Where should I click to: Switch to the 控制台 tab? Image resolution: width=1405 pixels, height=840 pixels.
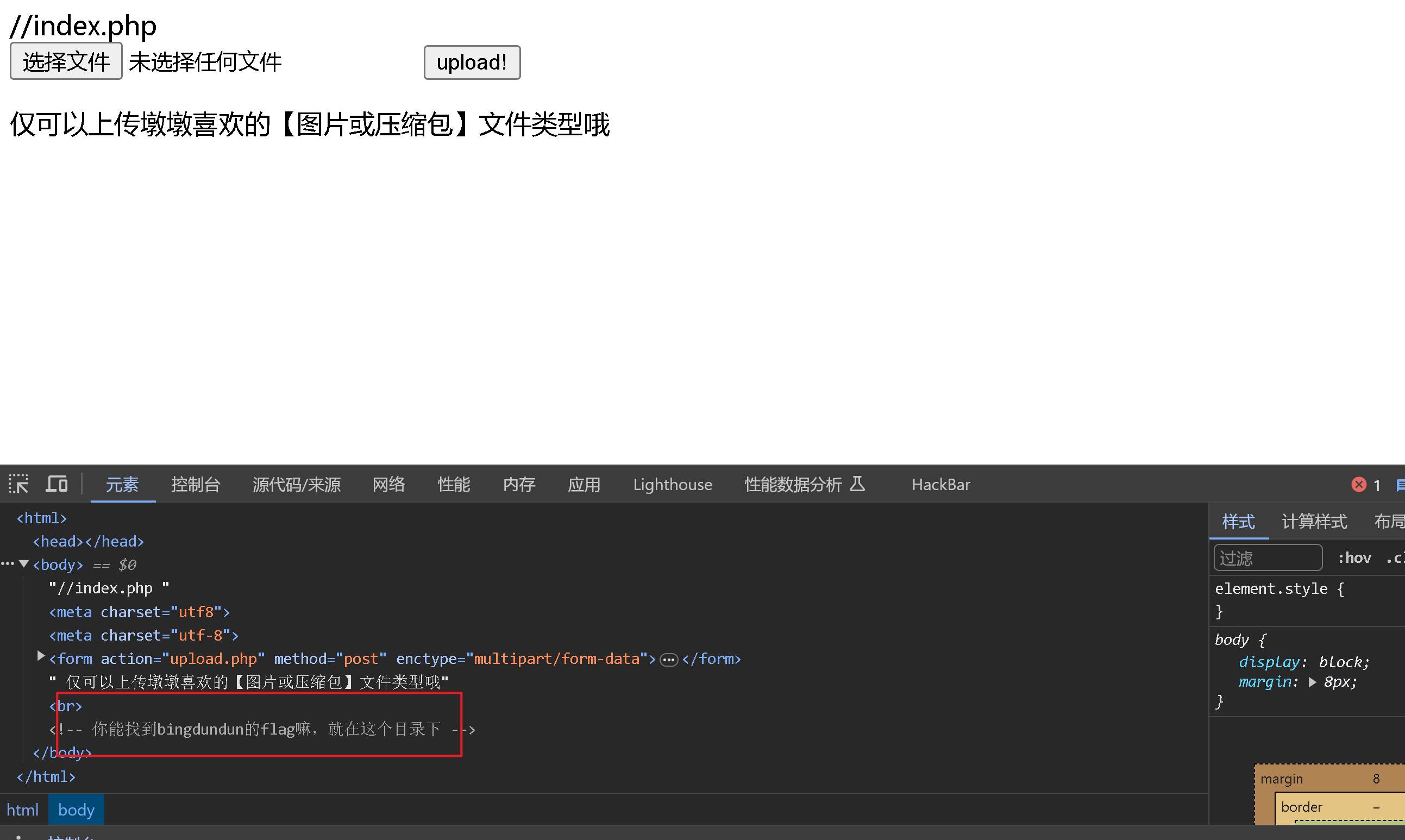point(195,485)
